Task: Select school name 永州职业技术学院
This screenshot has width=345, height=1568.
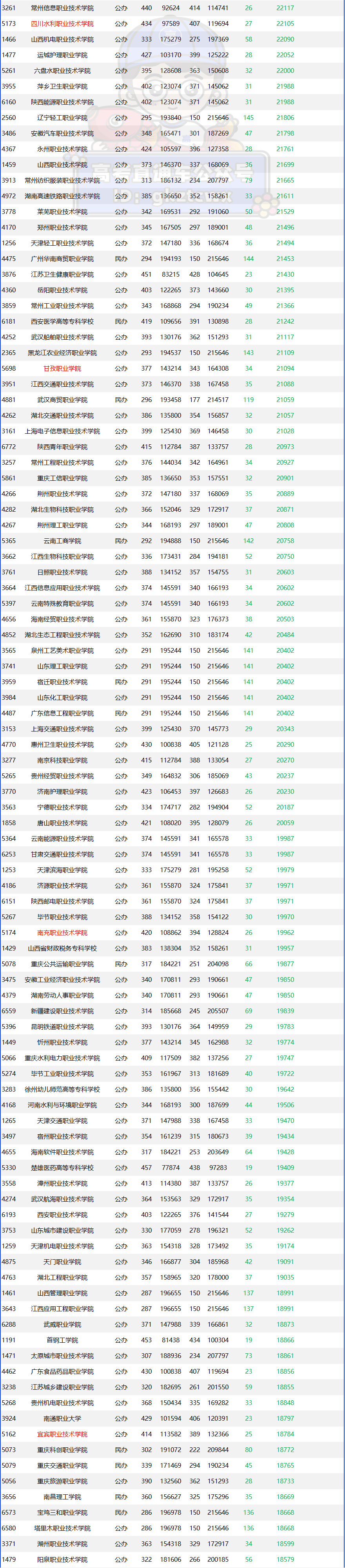Action: coord(62,149)
